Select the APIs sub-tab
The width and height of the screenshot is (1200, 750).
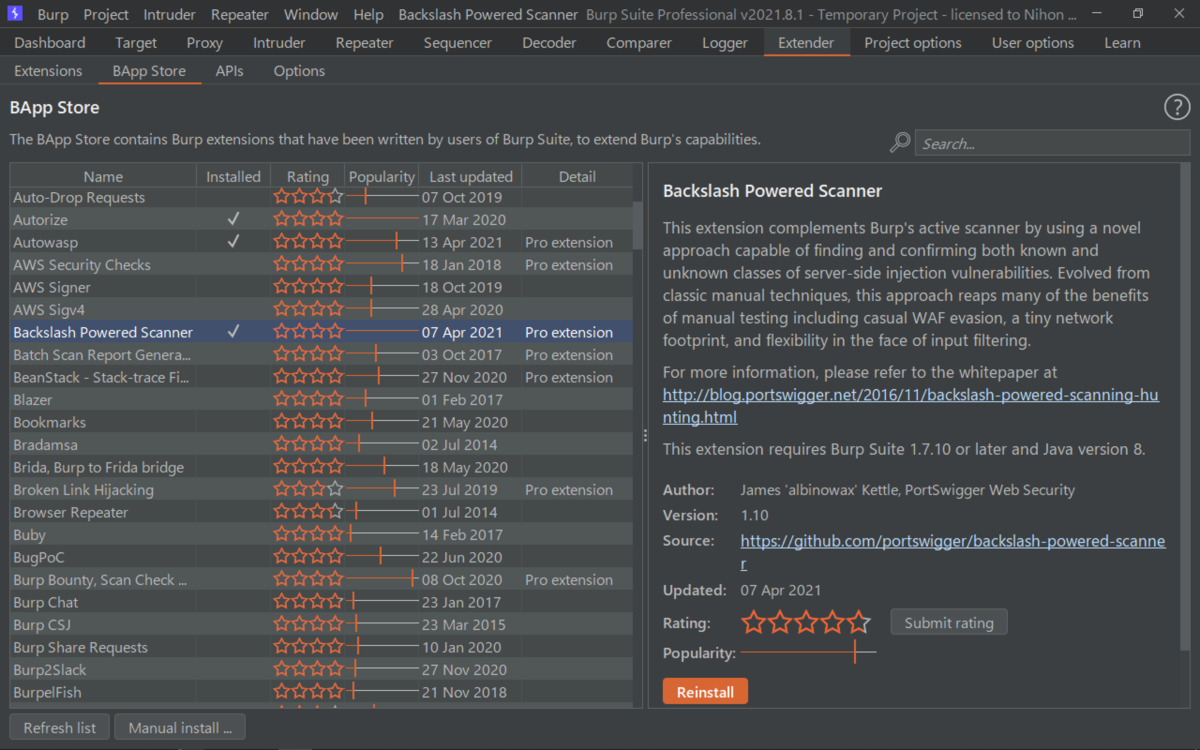229,71
